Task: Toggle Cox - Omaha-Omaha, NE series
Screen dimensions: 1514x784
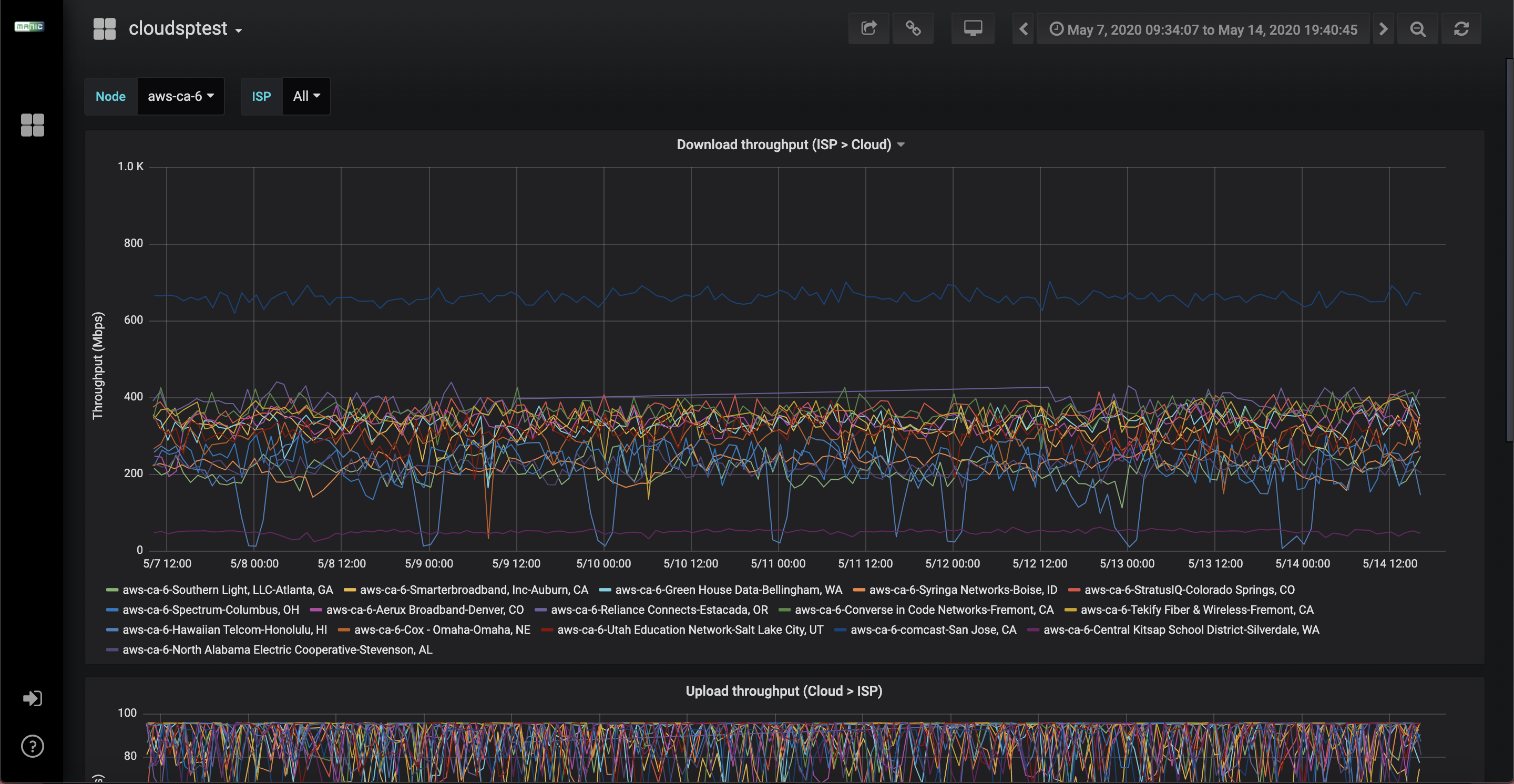Action: click(x=442, y=630)
